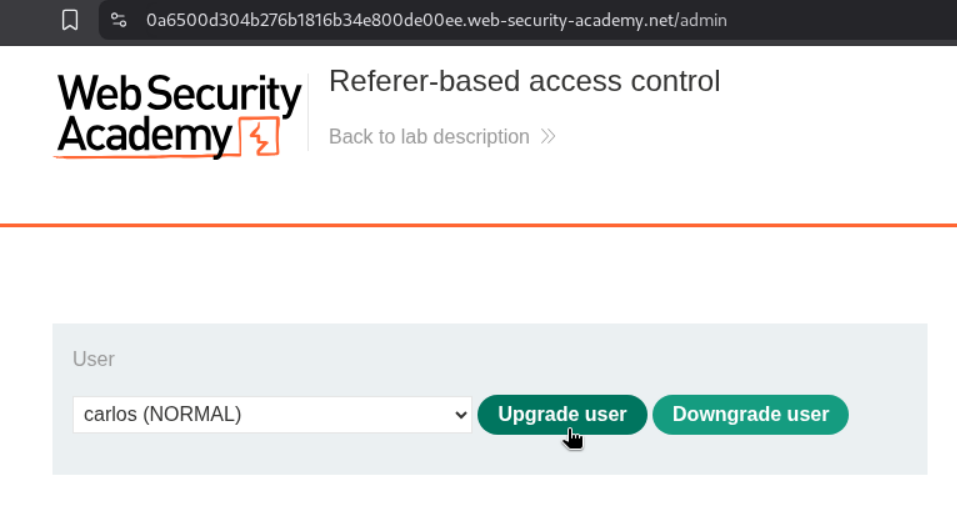This screenshot has width=957, height=531.
Task: Follow the Back to lab description link
Action: click(x=429, y=137)
